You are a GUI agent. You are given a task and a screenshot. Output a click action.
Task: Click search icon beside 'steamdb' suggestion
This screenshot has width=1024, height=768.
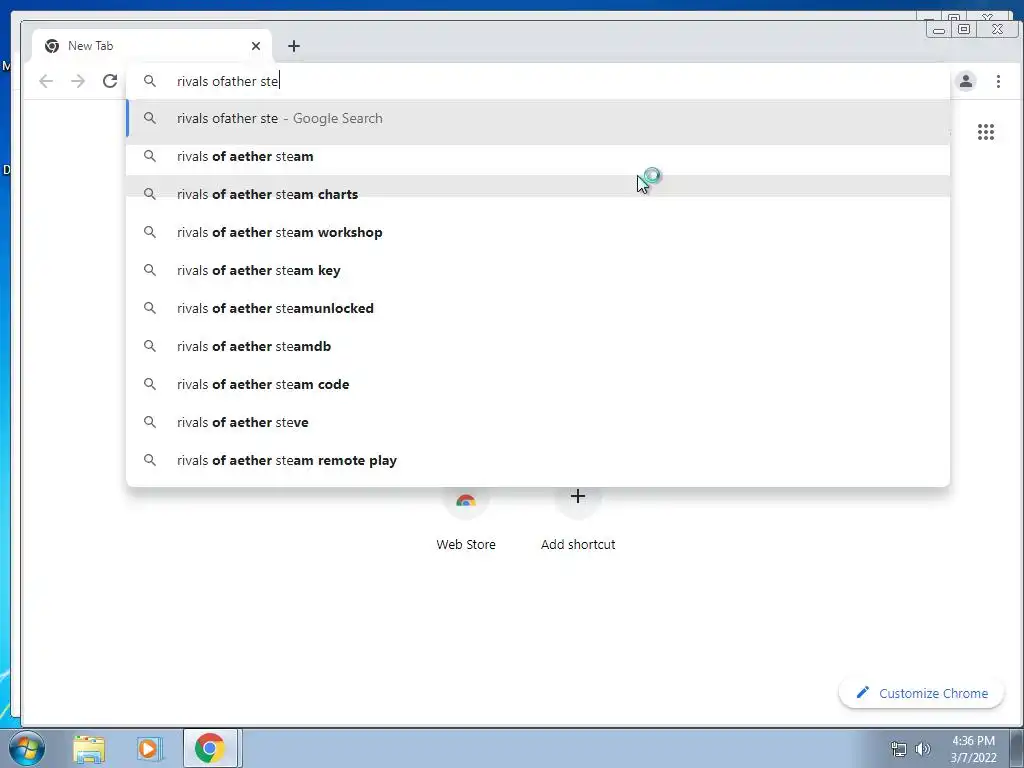[x=150, y=346]
